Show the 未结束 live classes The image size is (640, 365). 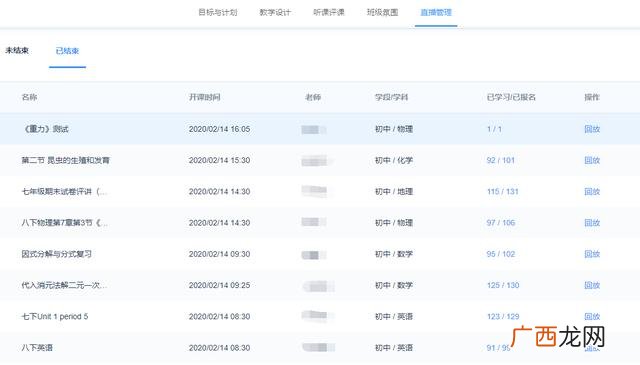(x=17, y=51)
